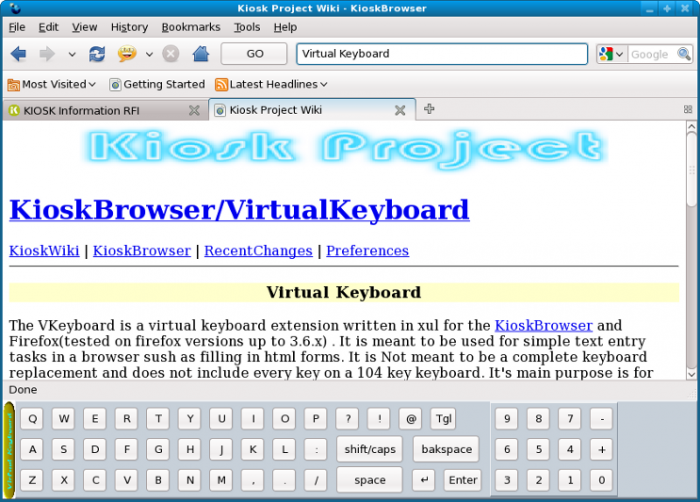
Task: Tap the slash key
Action: coord(316,480)
